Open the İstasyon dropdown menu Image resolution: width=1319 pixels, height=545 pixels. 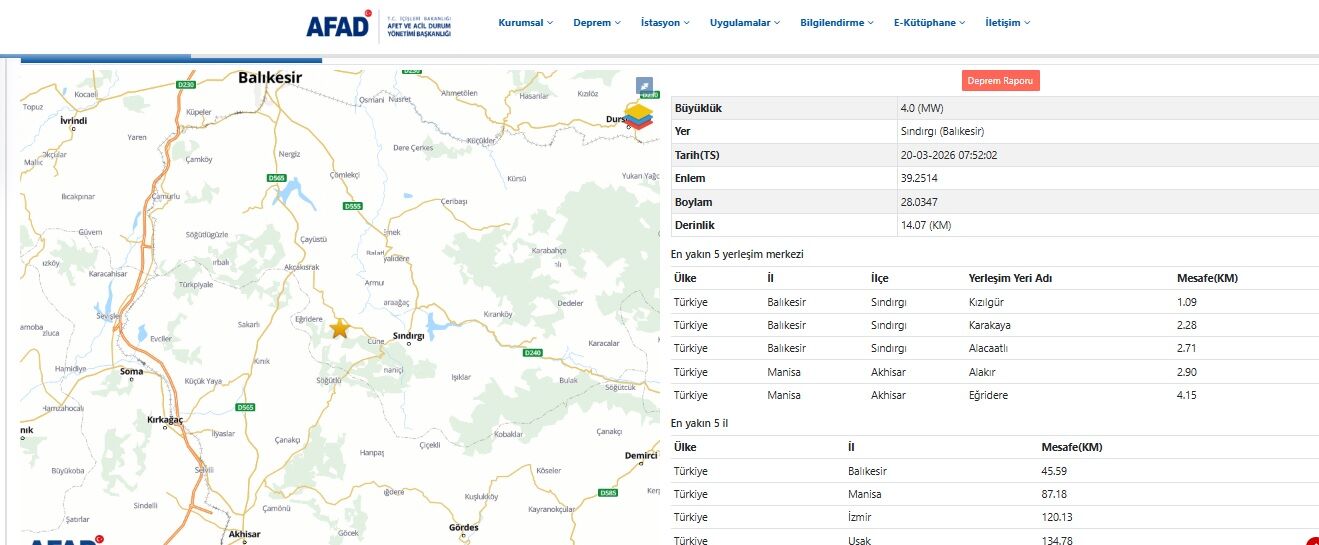tap(665, 23)
